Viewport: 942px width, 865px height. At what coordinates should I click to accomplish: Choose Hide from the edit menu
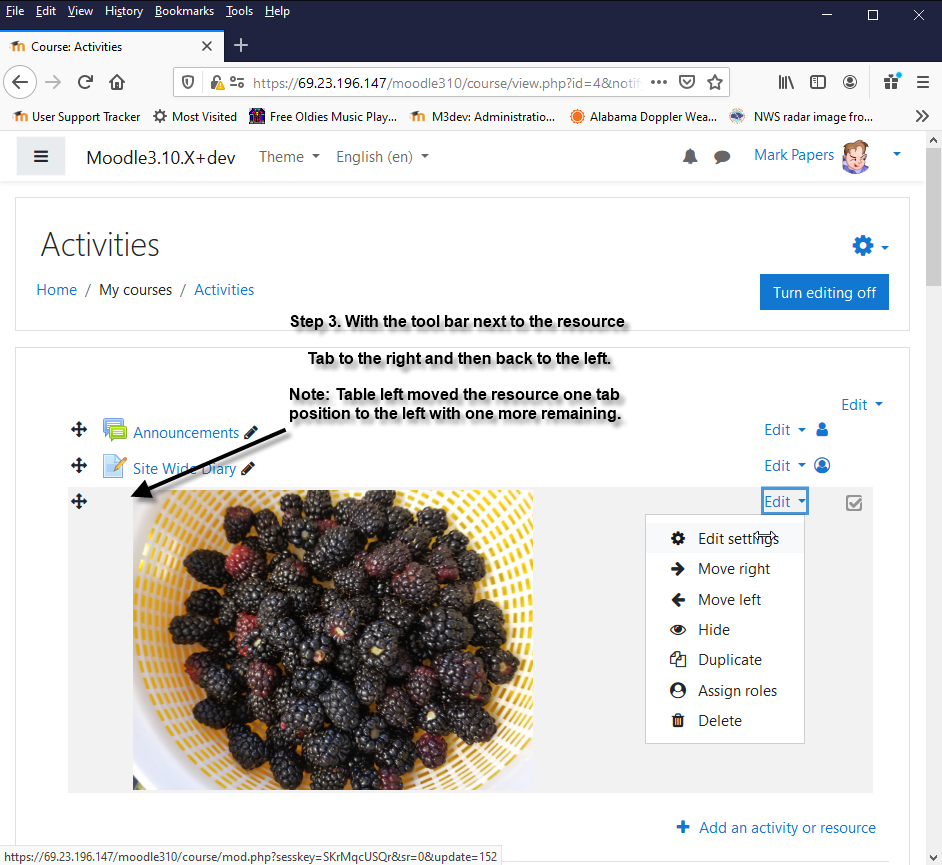click(725, 630)
